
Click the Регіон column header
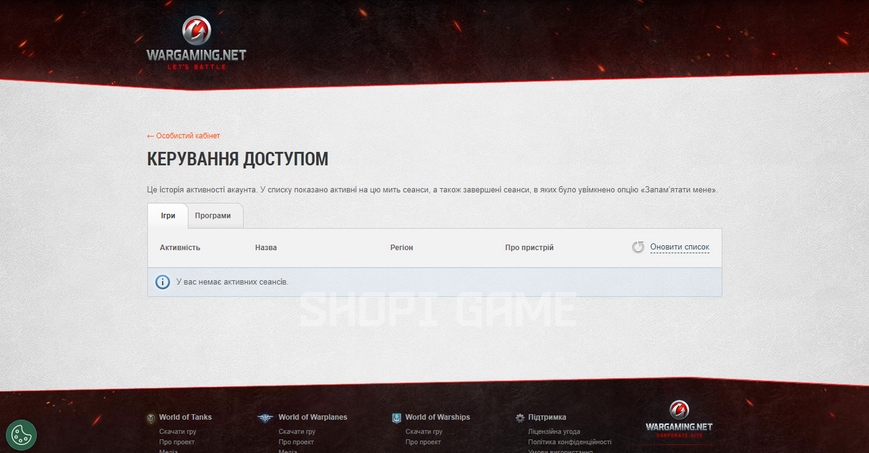401,248
